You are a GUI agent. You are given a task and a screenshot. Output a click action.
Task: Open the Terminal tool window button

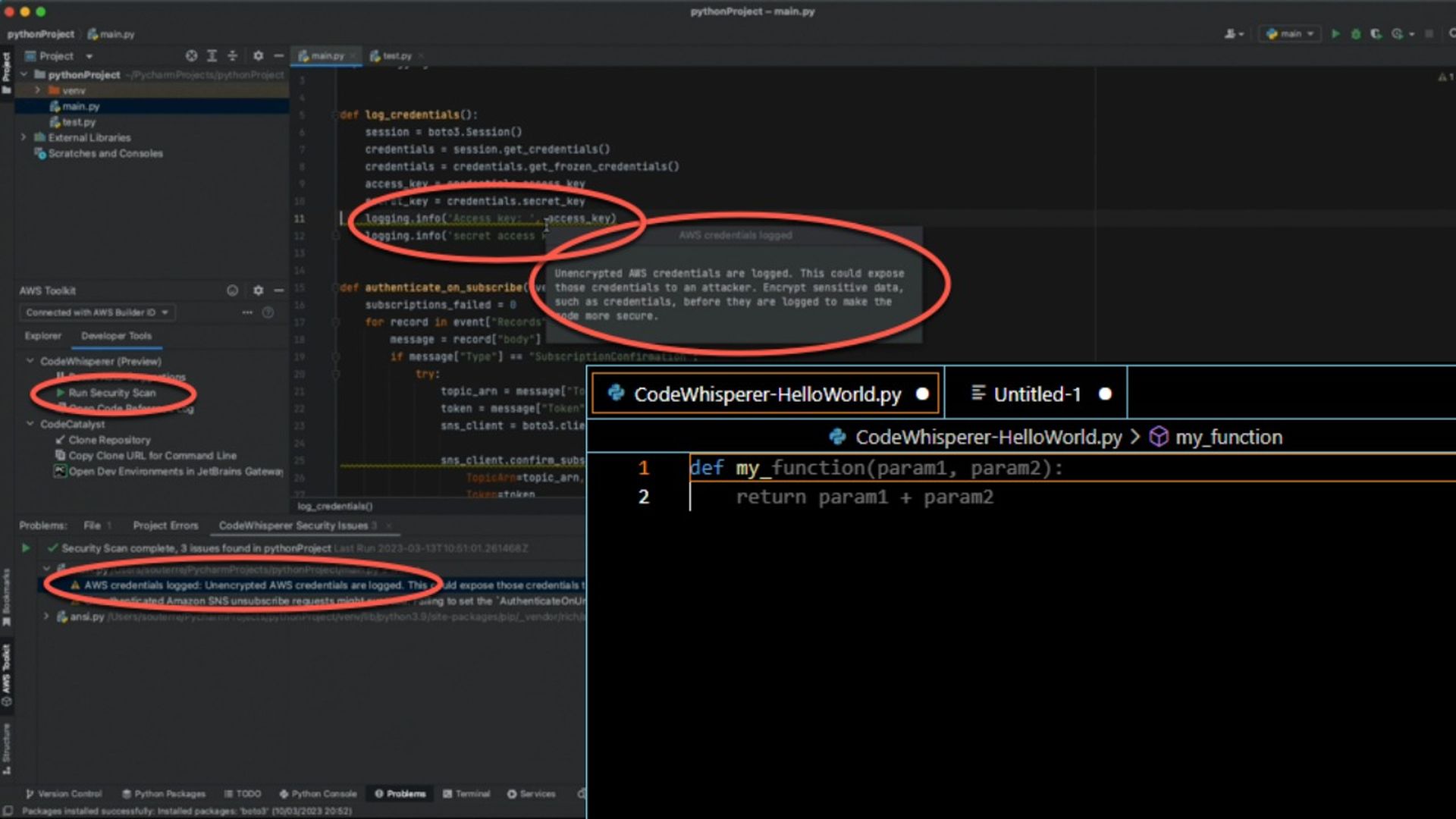(x=466, y=794)
